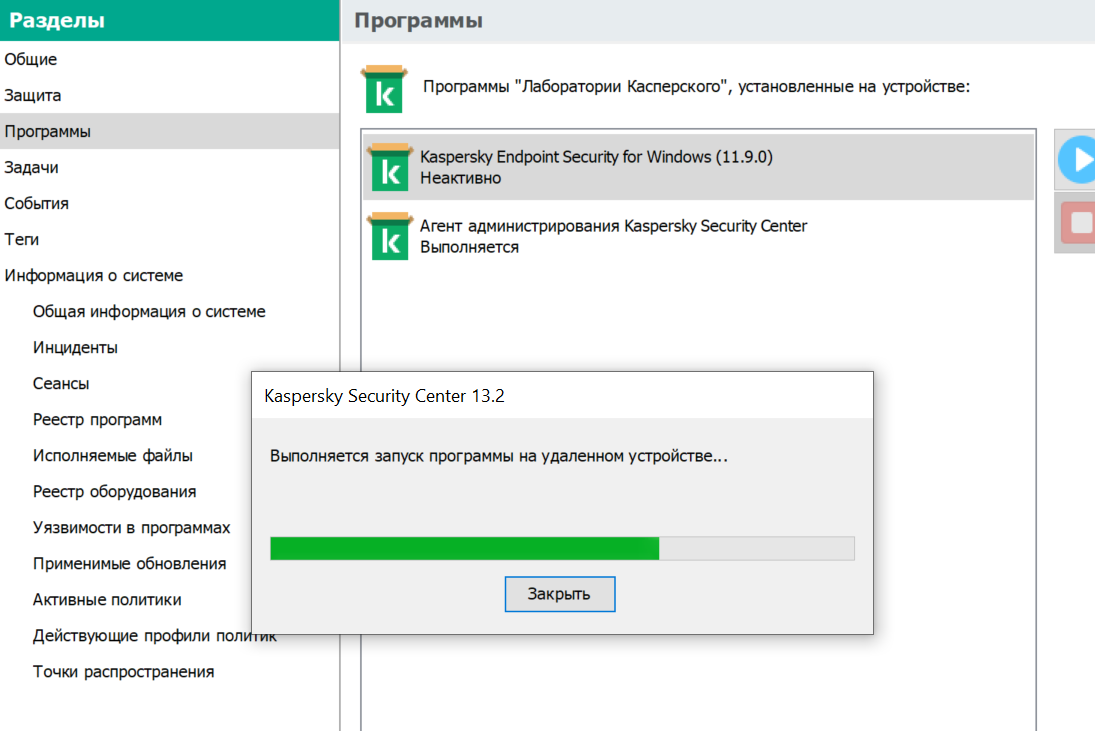
Task: Open the Задачи section
Action: [170, 168]
